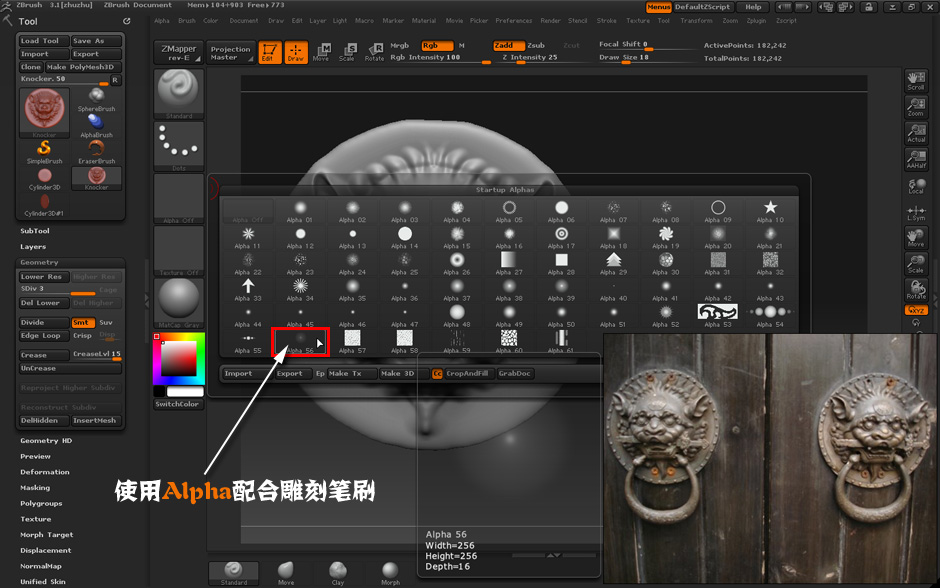This screenshot has width=940, height=588.
Task: Toggle the Rgb color mode
Action: (x=436, y=46)
